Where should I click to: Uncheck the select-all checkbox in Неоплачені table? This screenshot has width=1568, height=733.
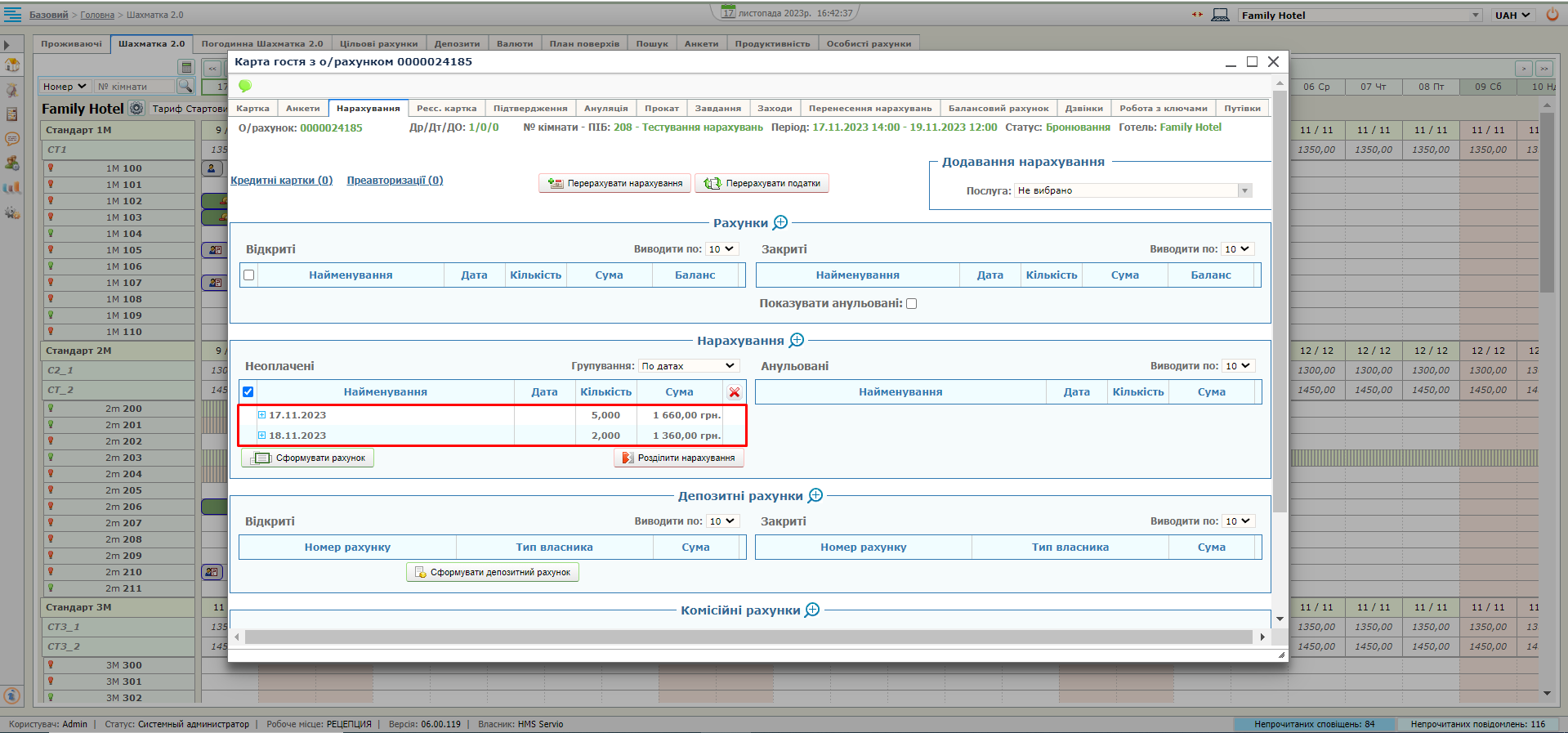[248, 392]
